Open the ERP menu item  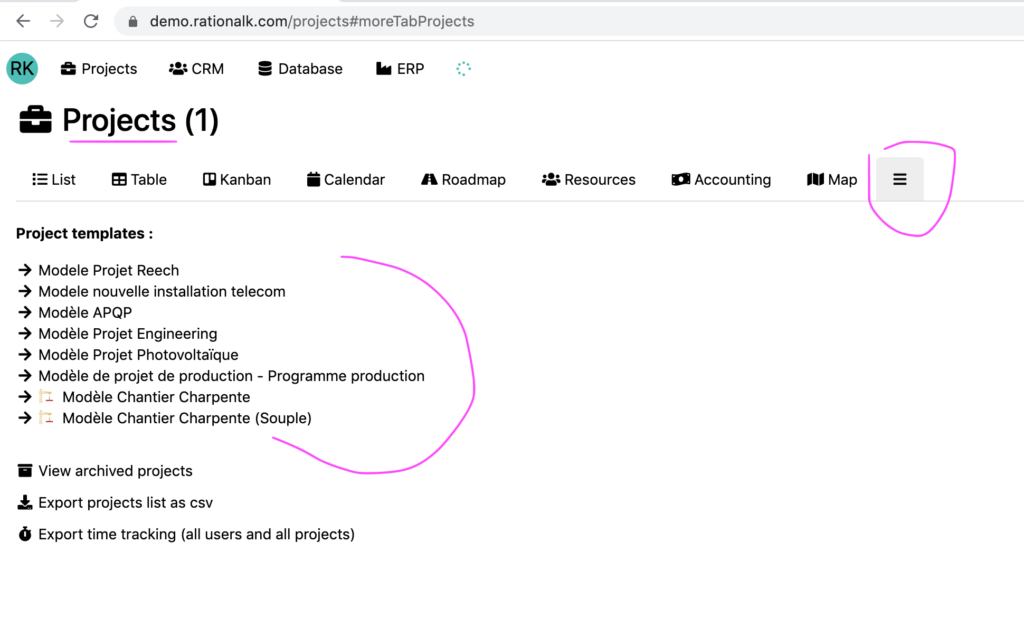click(x=400, y=68)
